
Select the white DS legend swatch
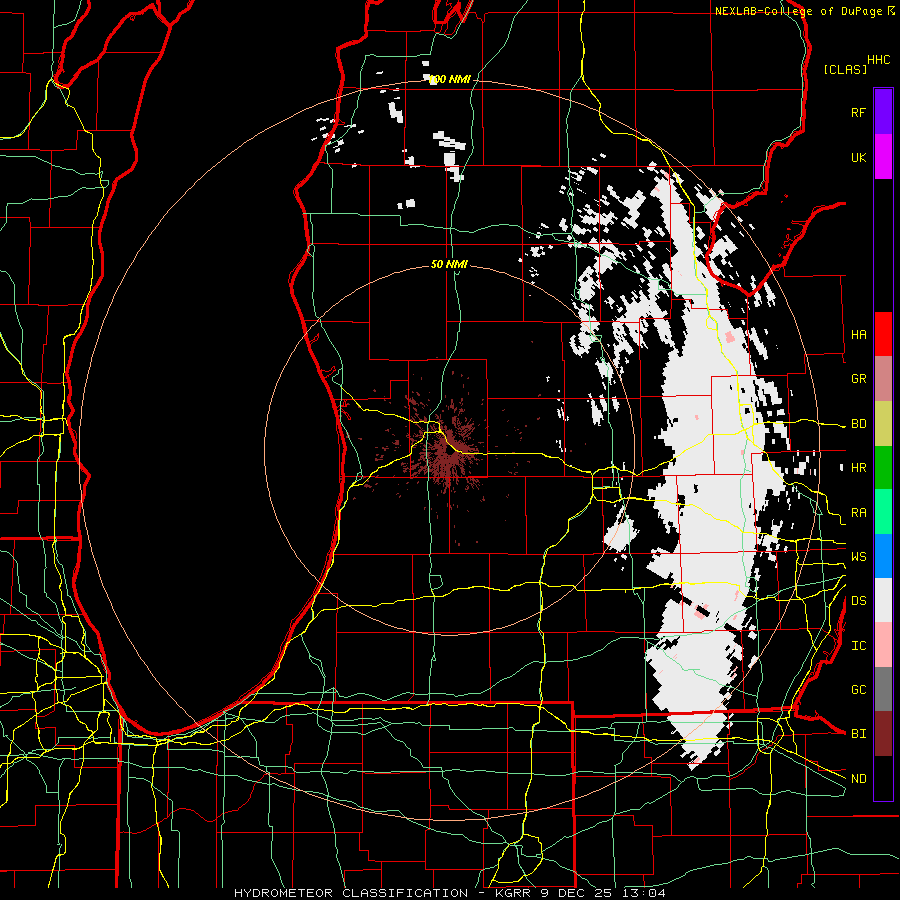883,600
